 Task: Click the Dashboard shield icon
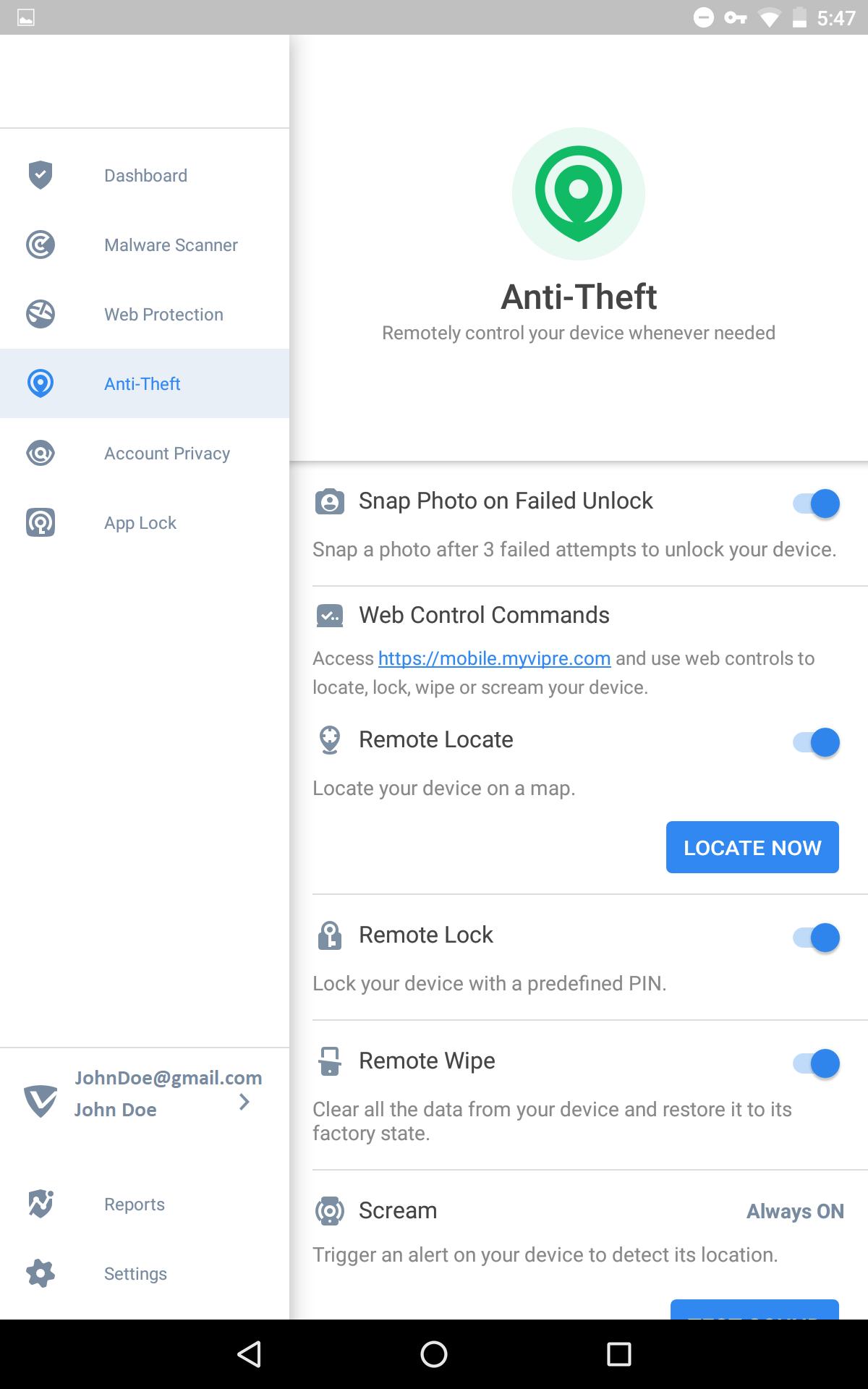41,175
